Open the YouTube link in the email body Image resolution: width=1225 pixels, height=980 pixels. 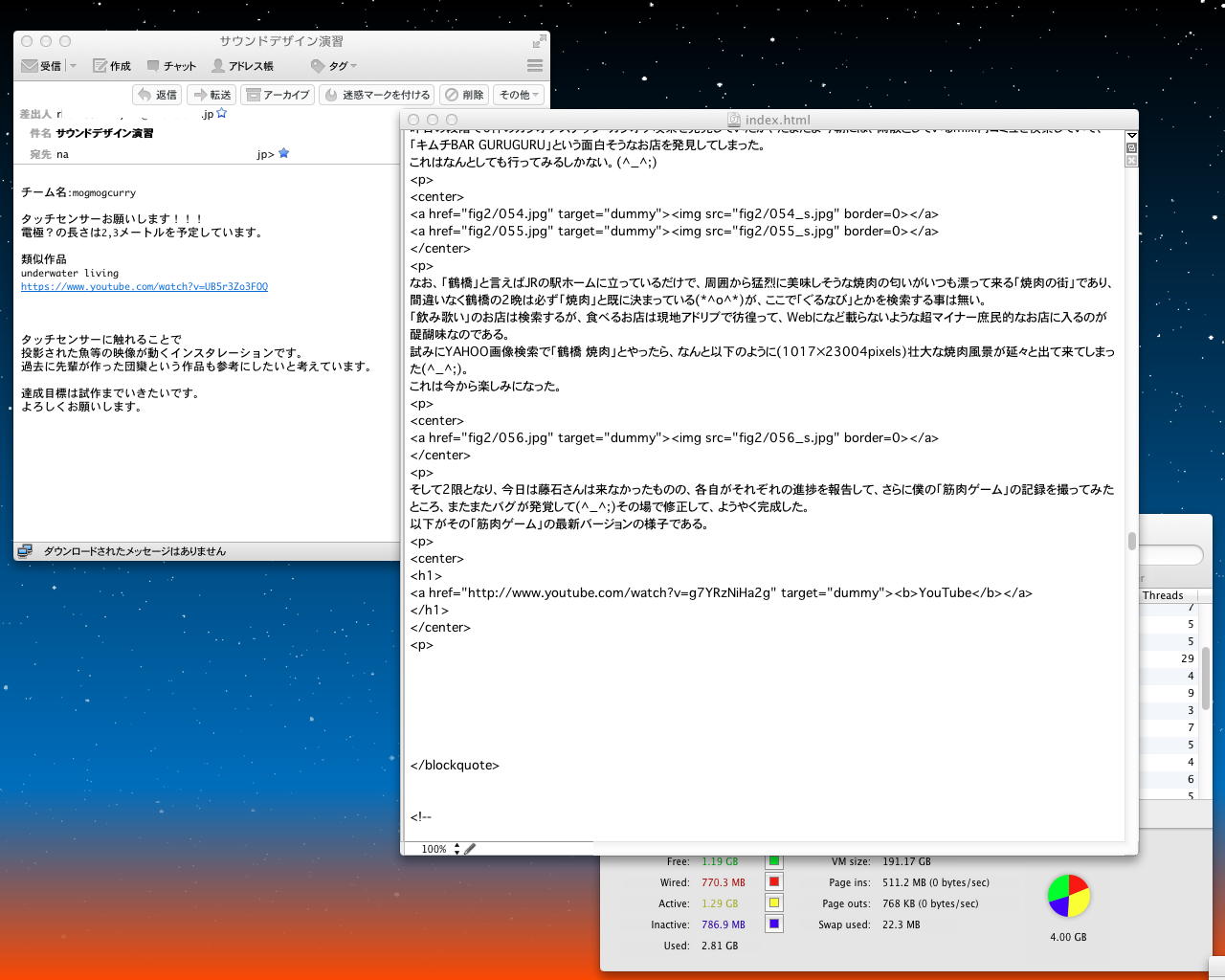(x=145, y=286)
